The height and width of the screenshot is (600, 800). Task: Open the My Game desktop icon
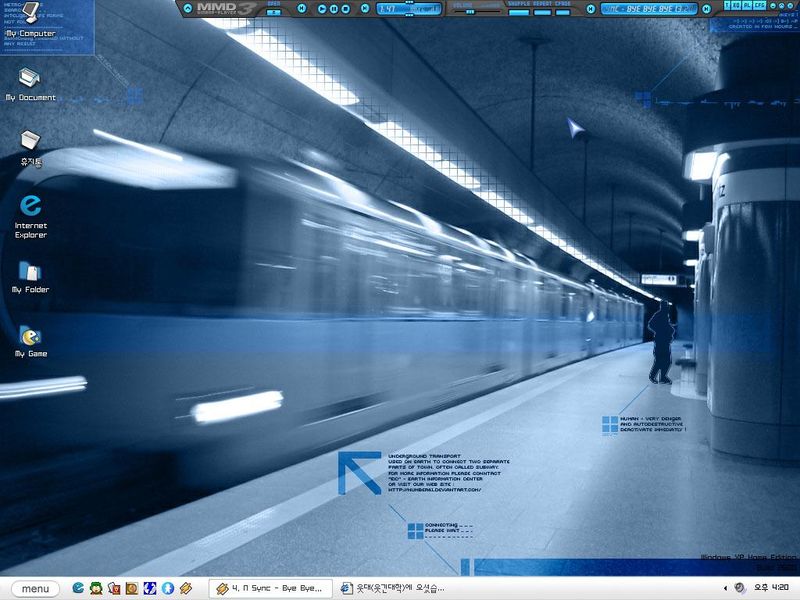[30, 336]
